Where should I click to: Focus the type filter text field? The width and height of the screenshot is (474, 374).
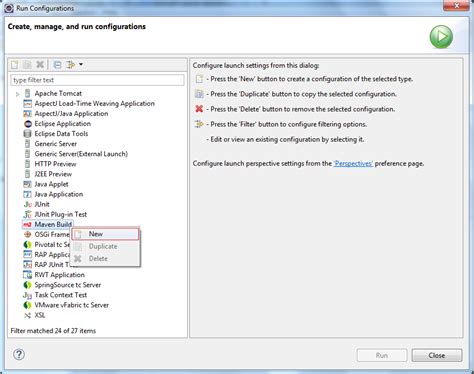click(97, 80)
